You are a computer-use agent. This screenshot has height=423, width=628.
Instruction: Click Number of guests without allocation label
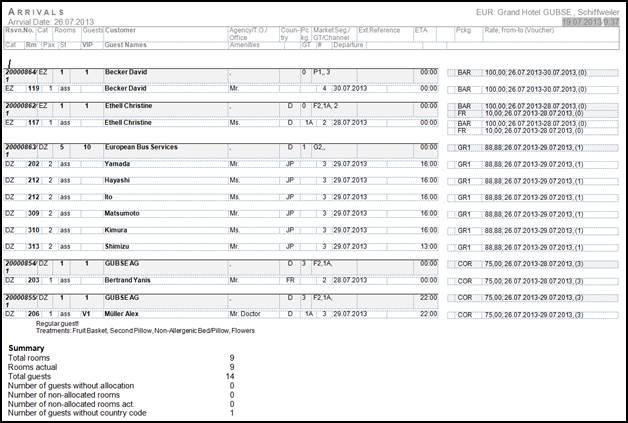(71, 386)
